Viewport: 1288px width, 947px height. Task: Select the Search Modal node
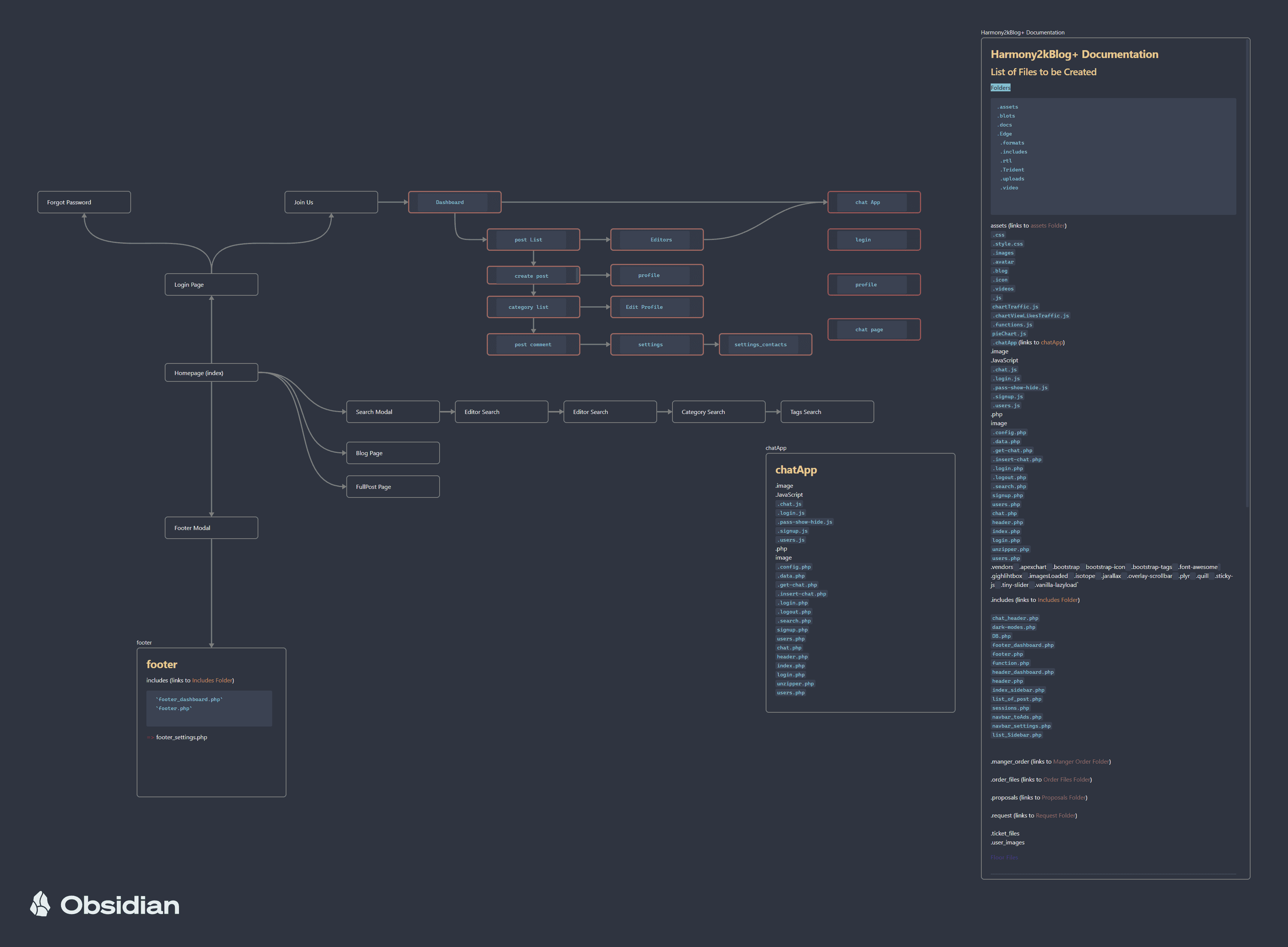click(393, 412)
